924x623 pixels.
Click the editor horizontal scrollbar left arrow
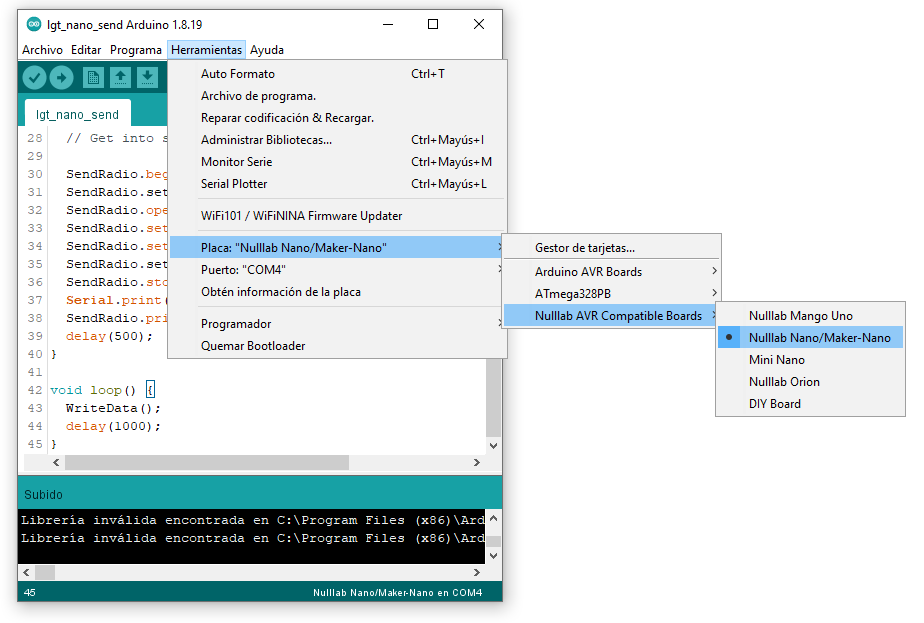[56, 463]
